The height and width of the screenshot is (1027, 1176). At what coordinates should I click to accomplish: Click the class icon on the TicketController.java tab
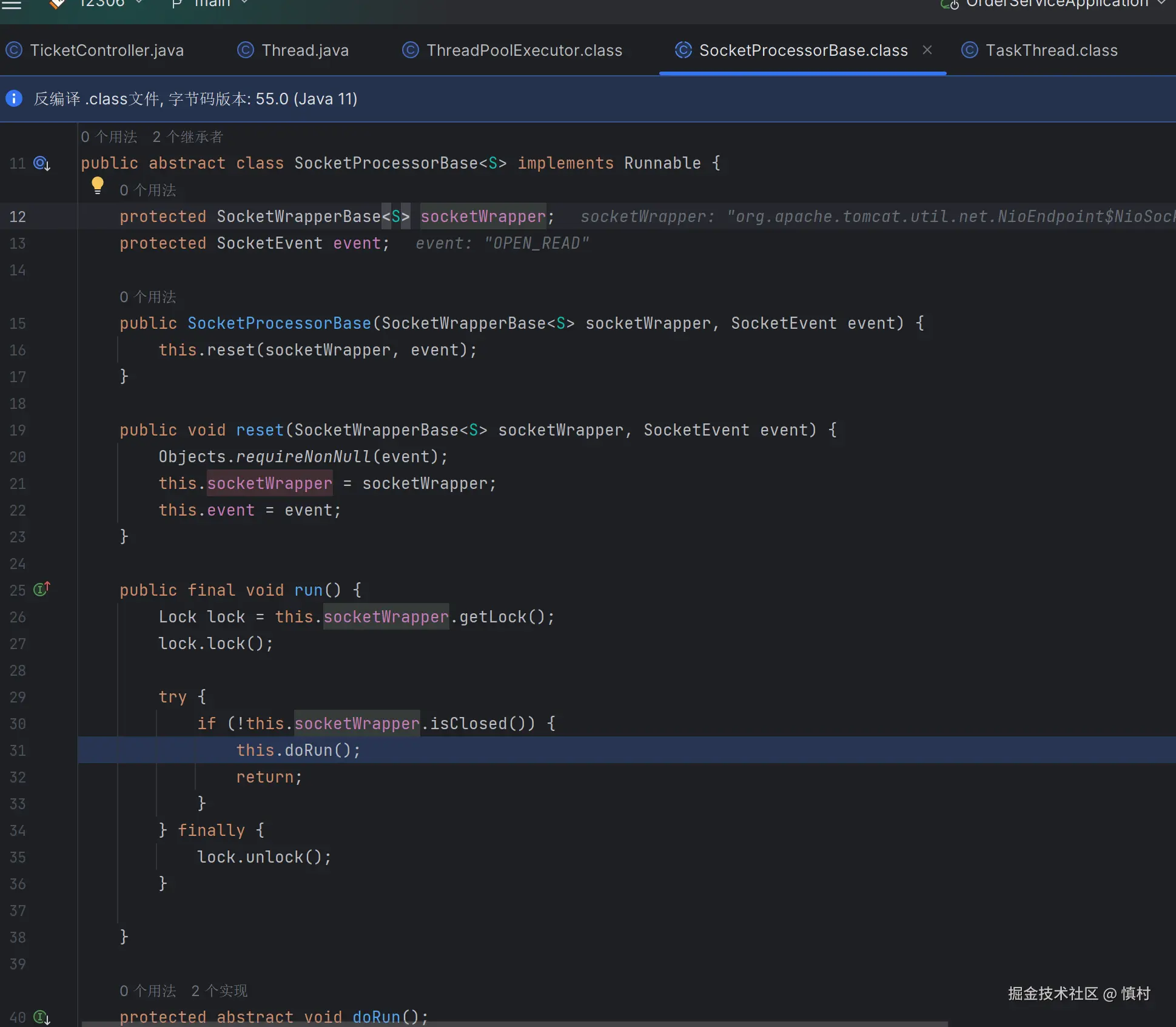click(x=14, y=50)
